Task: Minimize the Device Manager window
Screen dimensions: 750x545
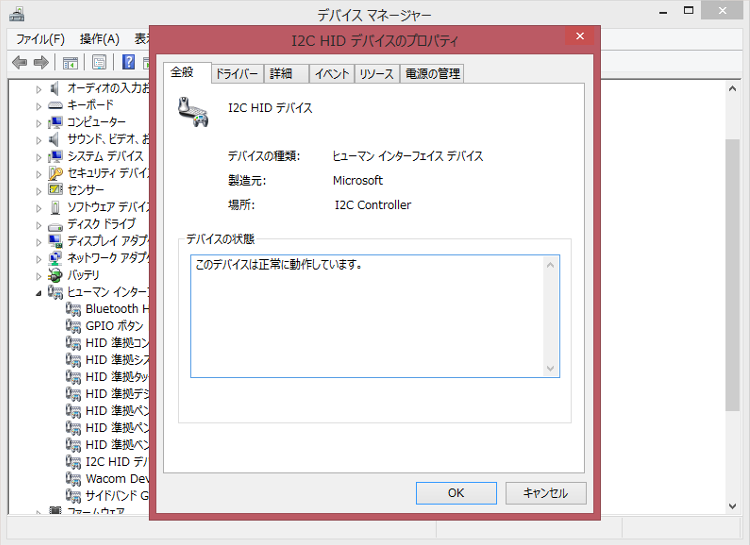Action: 663,11
